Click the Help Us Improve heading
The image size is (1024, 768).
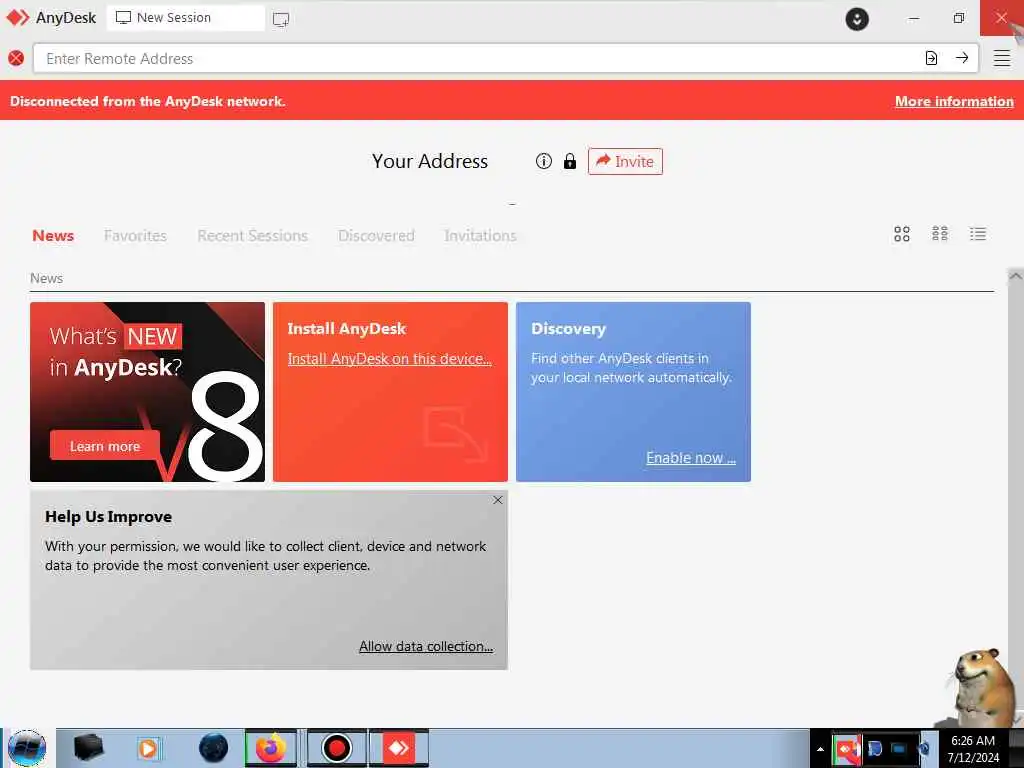(108, 517)
